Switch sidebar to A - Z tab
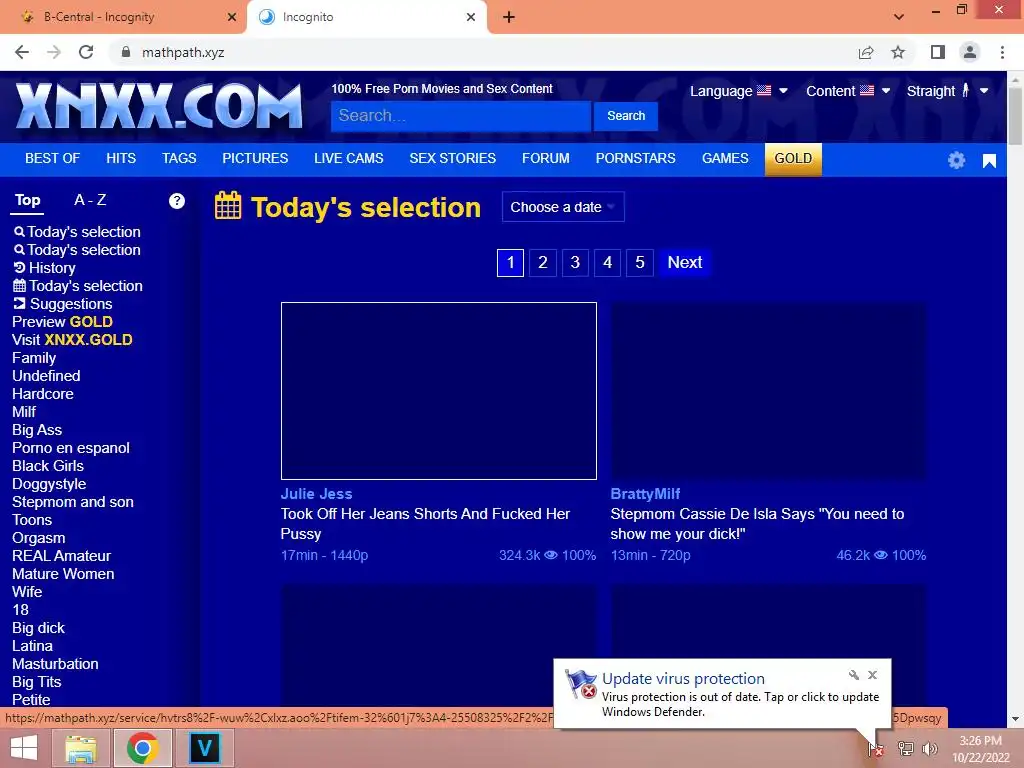The image size is (1024, 768). tap(90, 200)
